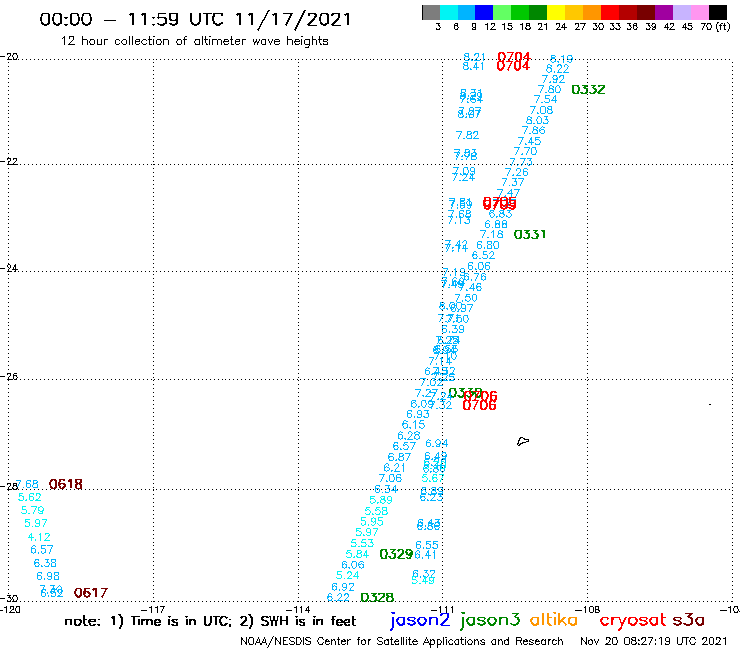
Task: Click the wave height value '6.92'
Action: [x=343, y=587]
